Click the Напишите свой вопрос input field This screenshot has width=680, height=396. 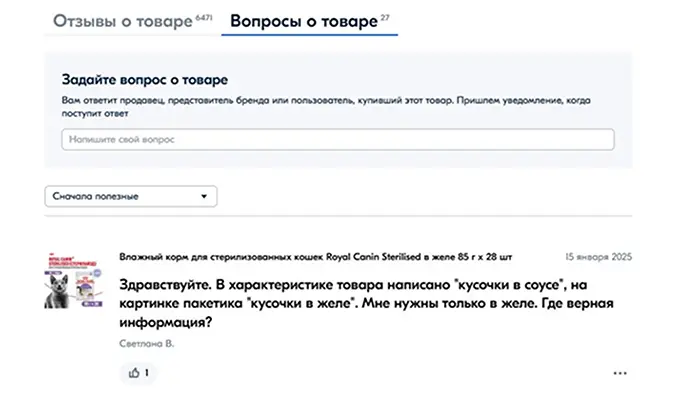coord(338,140)
